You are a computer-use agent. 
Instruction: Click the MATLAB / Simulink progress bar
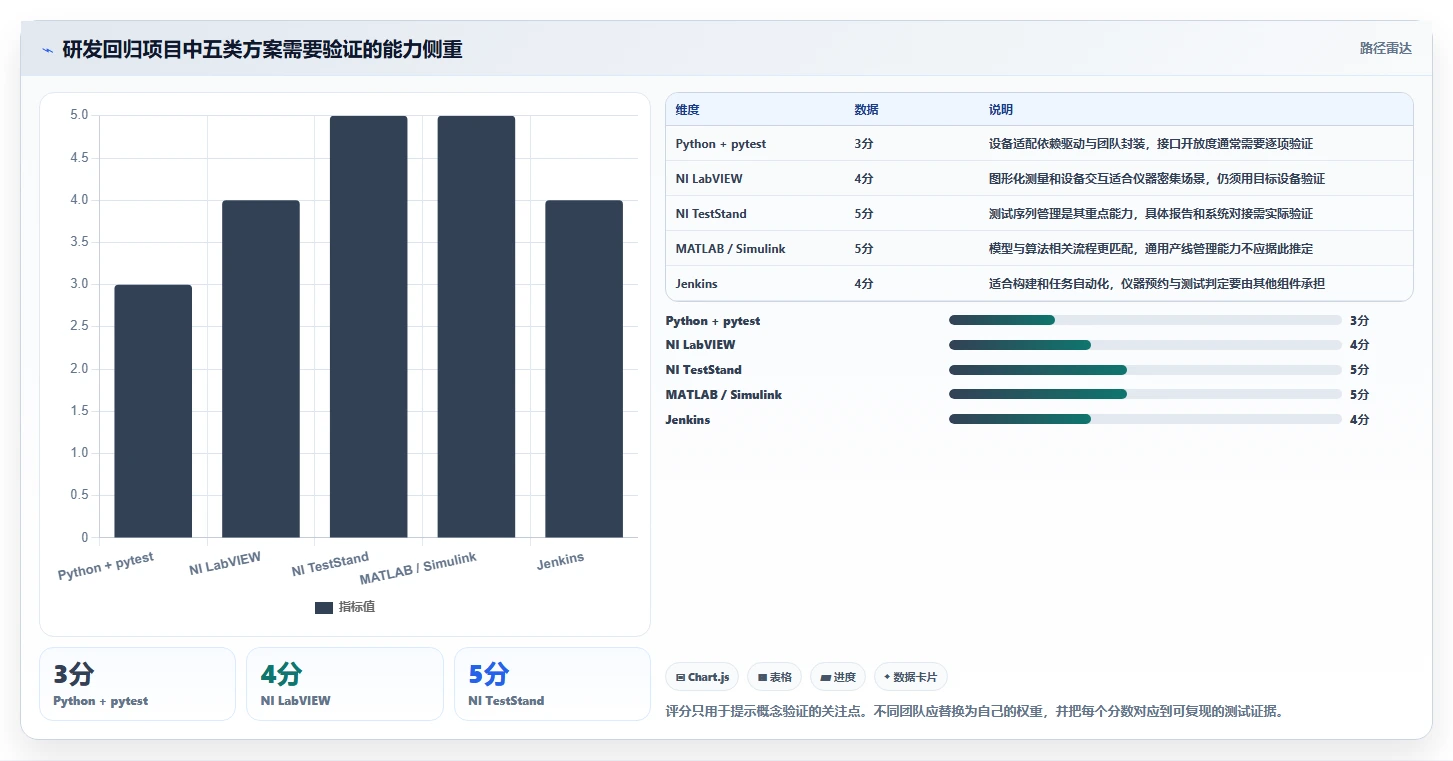(x=1145, y=395)
